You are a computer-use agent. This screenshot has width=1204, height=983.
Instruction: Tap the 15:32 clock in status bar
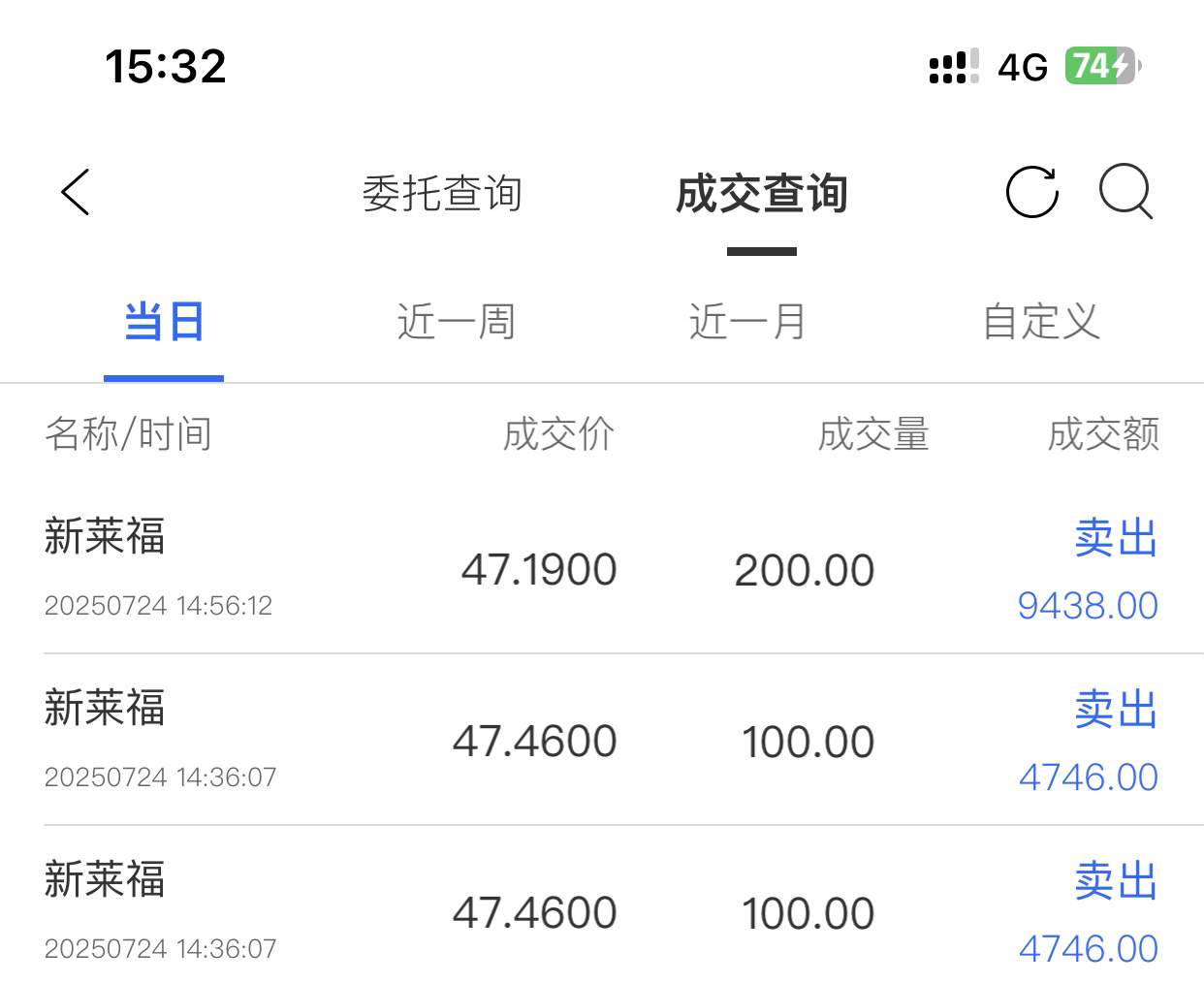[x=166, y=66]
